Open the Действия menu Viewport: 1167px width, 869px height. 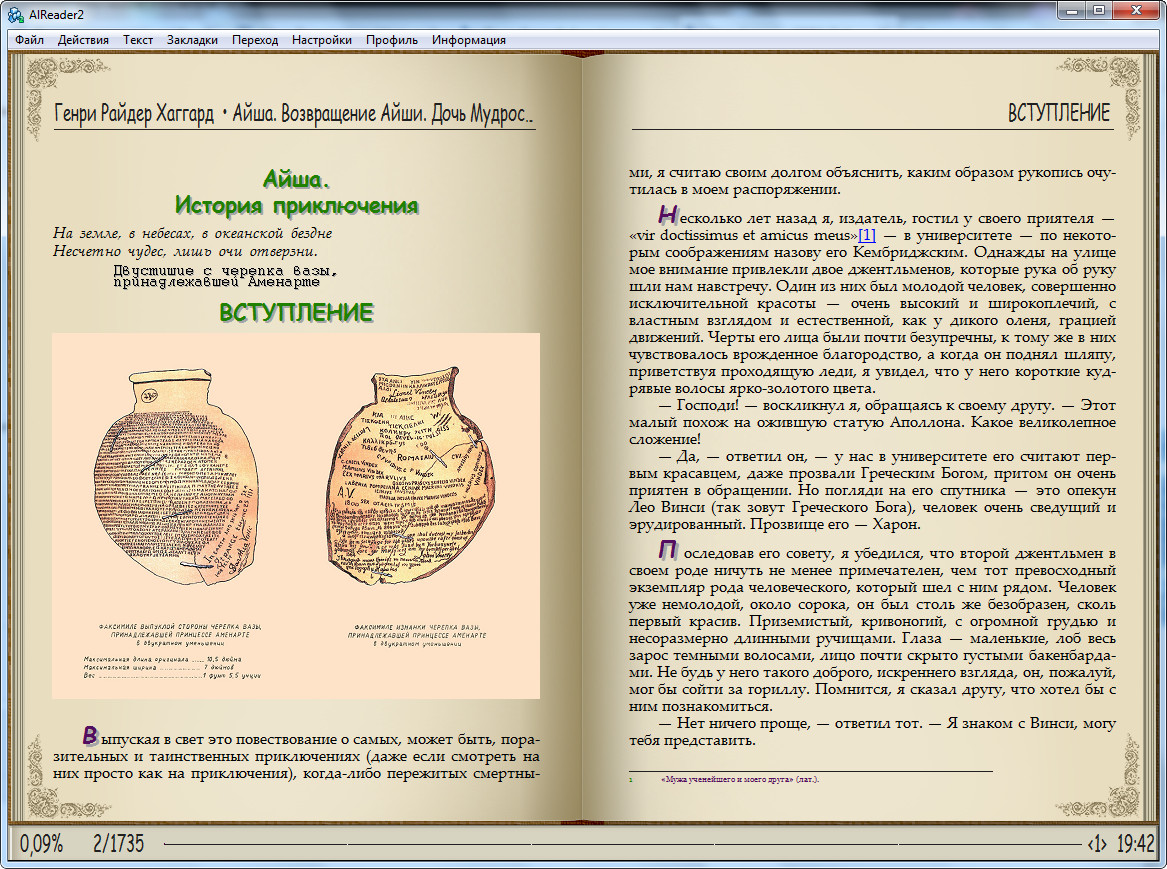(83, 40)
